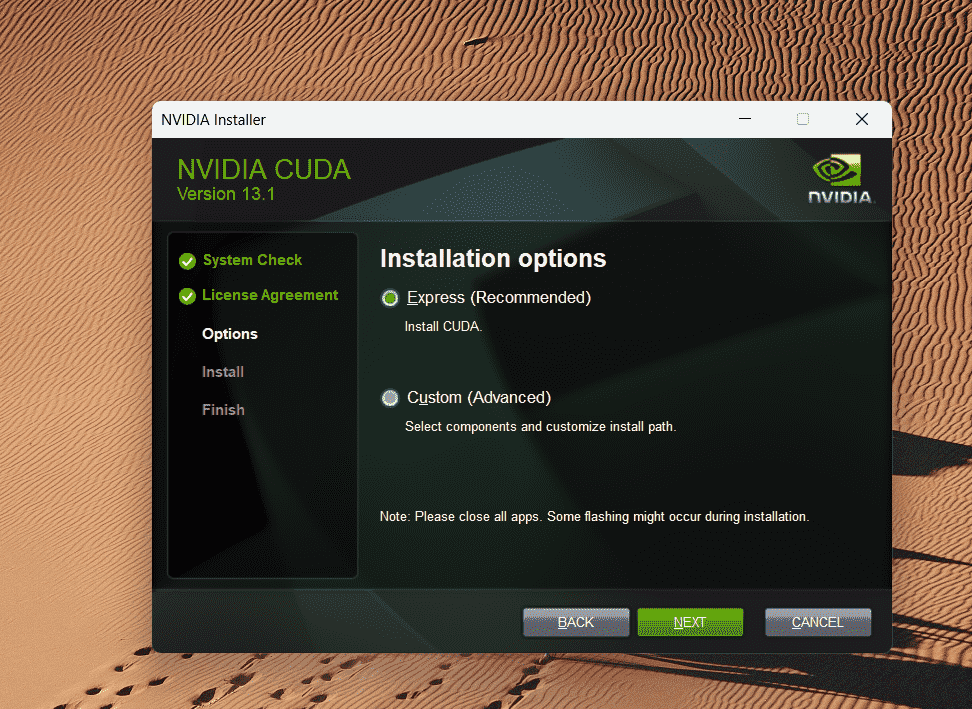Select the Options step in sidebar
The width and height of the screenshot is (972, 709).
[x=229, y=334]
